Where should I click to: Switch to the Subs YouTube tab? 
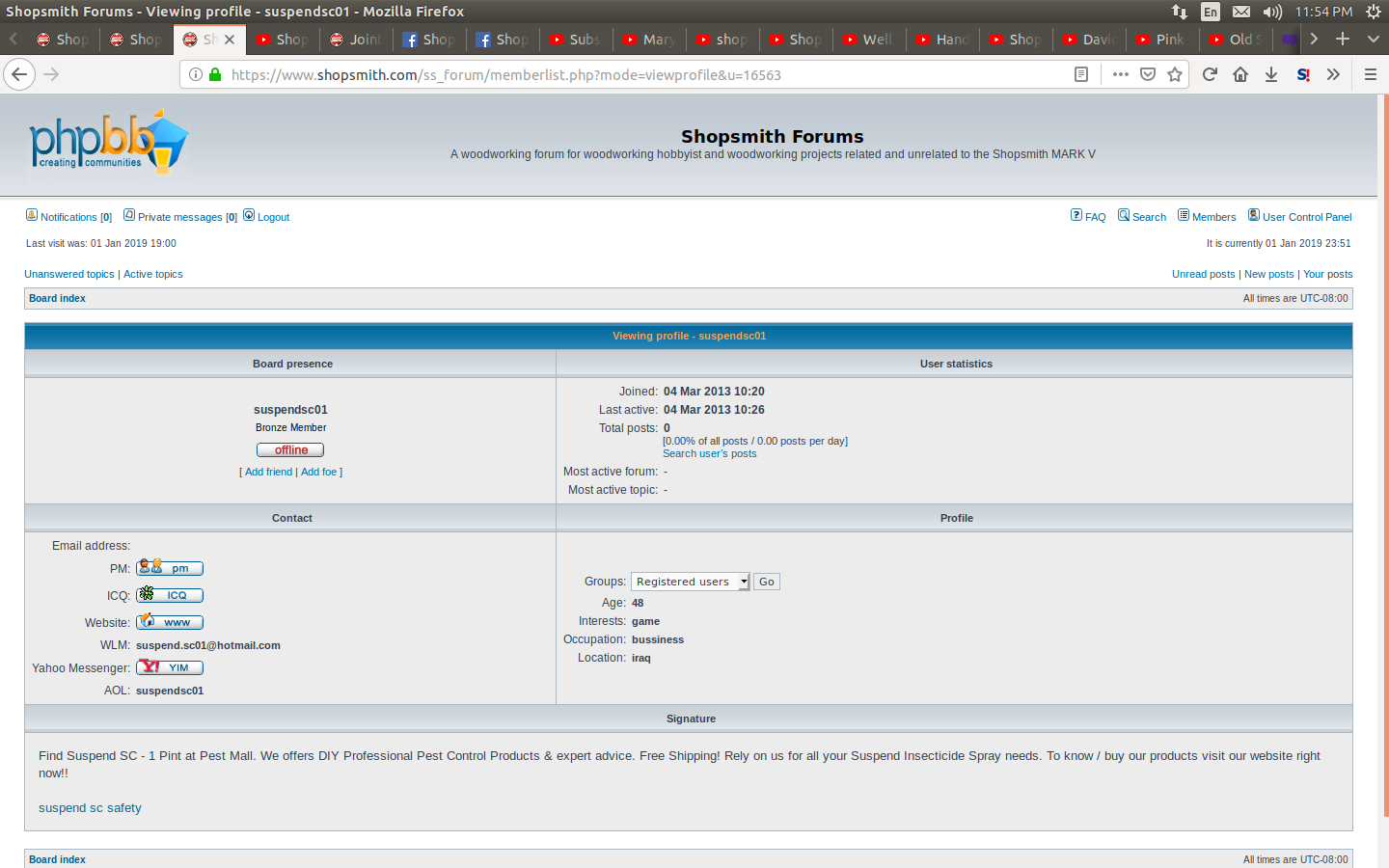(577, 40)
